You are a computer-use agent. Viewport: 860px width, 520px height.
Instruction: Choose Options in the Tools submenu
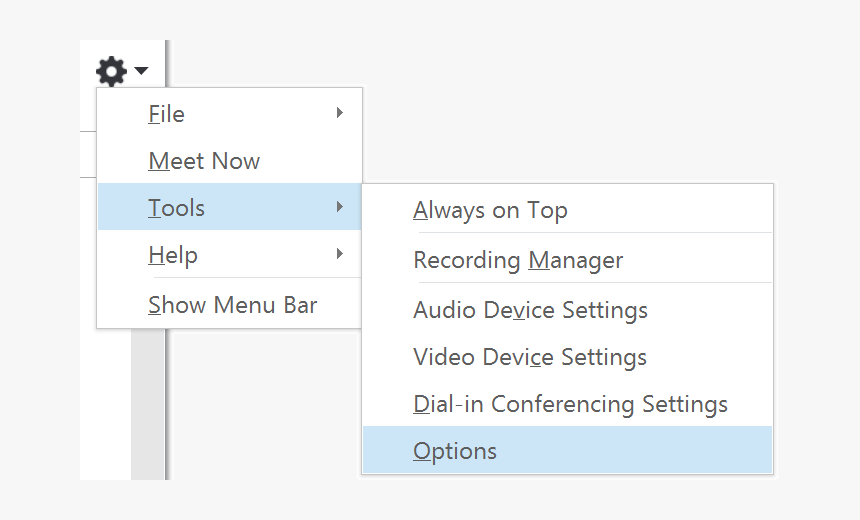point(455,451)
